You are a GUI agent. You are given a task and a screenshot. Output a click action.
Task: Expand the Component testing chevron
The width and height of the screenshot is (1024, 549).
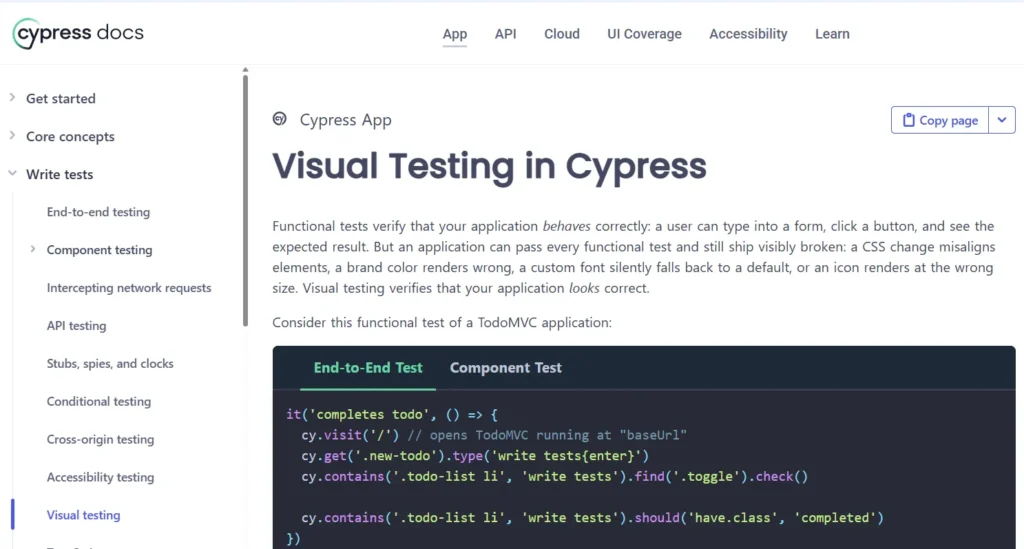point(33,249)
